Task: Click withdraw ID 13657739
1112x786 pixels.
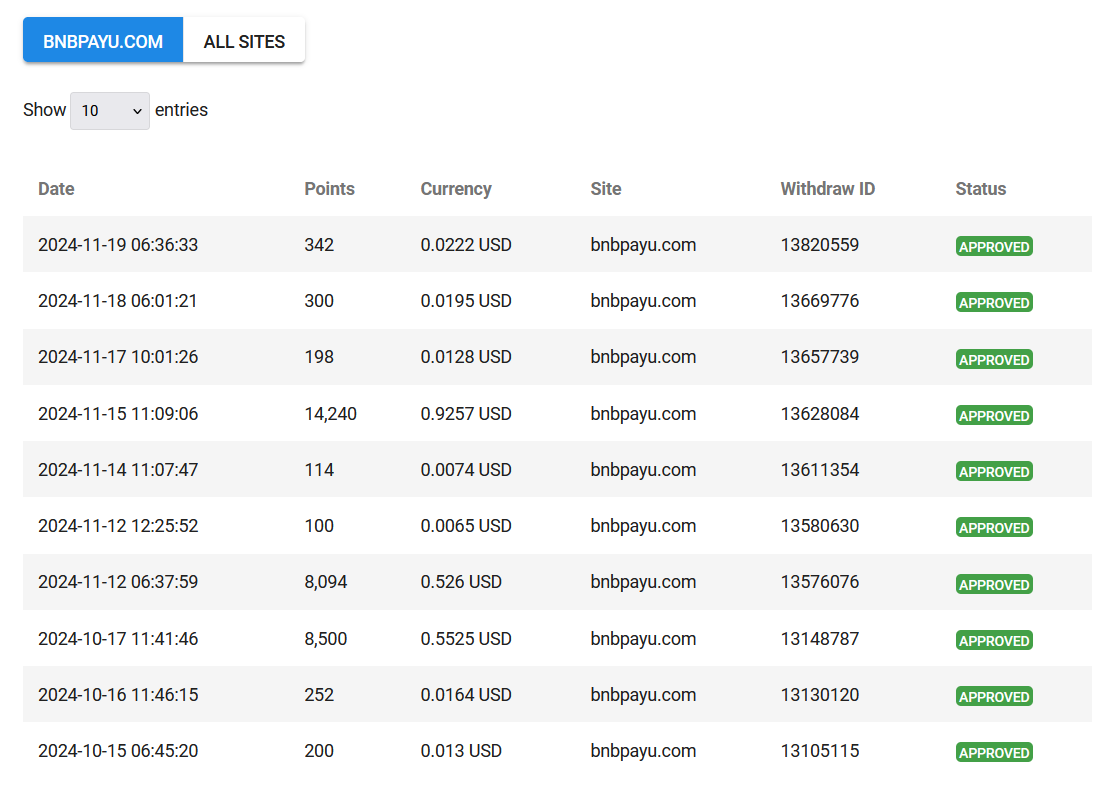Action: tap(820, 357)
